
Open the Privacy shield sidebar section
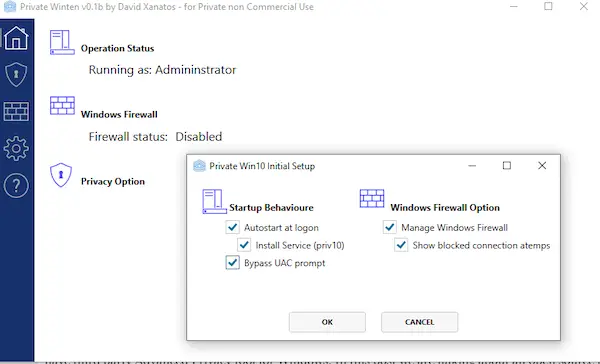coord(16,74)
